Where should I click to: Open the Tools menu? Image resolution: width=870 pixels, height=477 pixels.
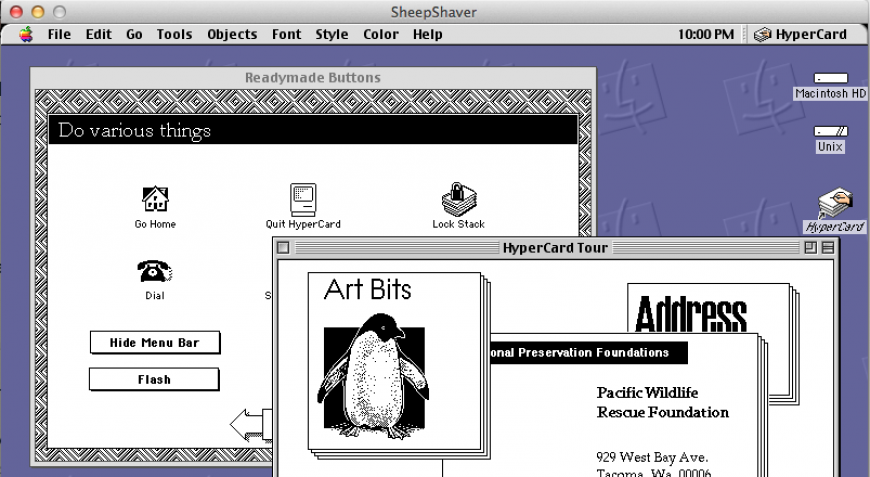[174, 34]
